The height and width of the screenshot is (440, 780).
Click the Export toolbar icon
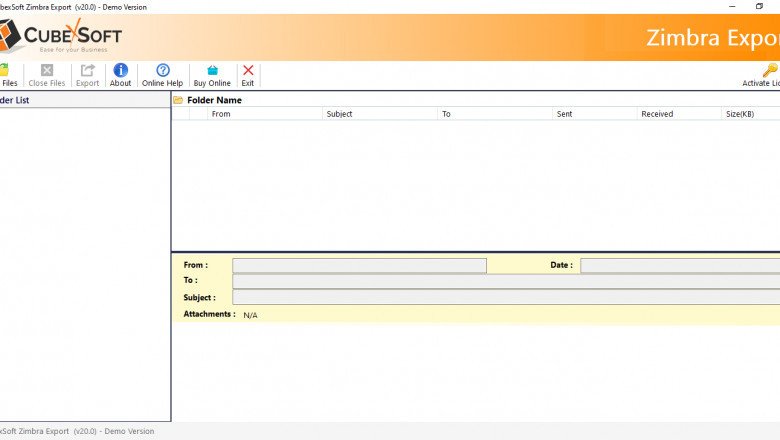click(88, 70)
